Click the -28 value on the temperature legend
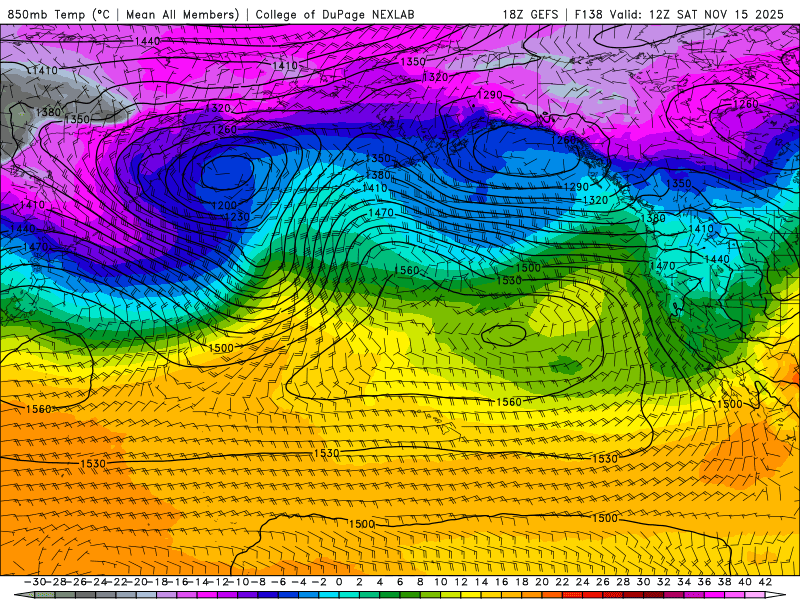Screen dimensions: 800x600 (56, 582)
